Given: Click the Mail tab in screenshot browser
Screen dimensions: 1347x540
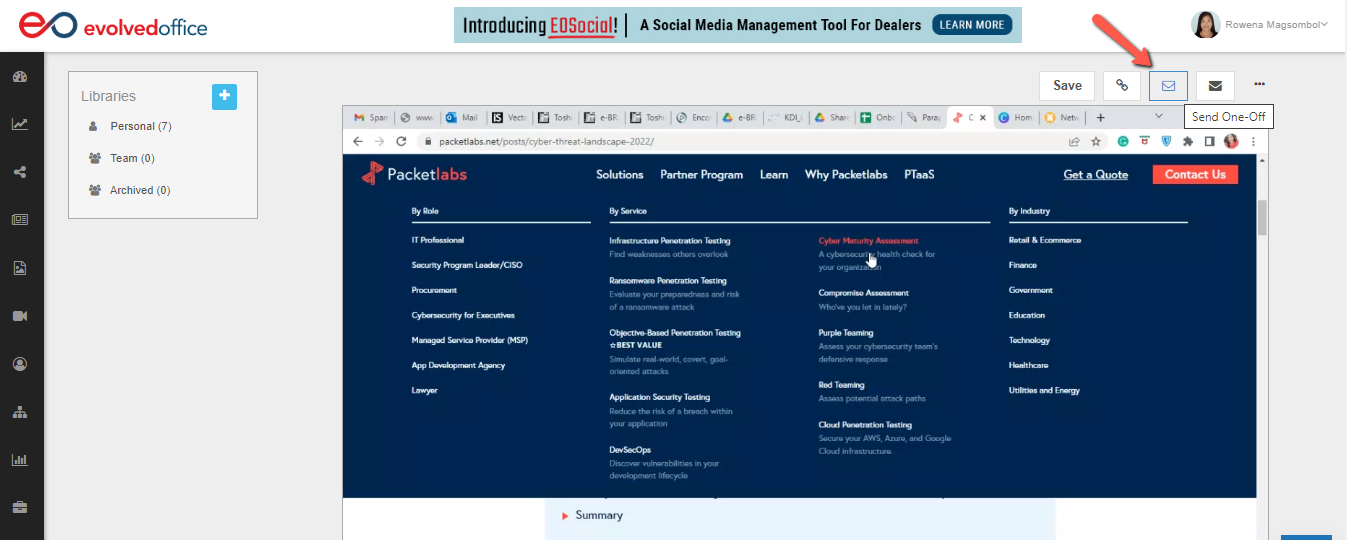Looking at the screenshot, I should click(x=462, y=117).
